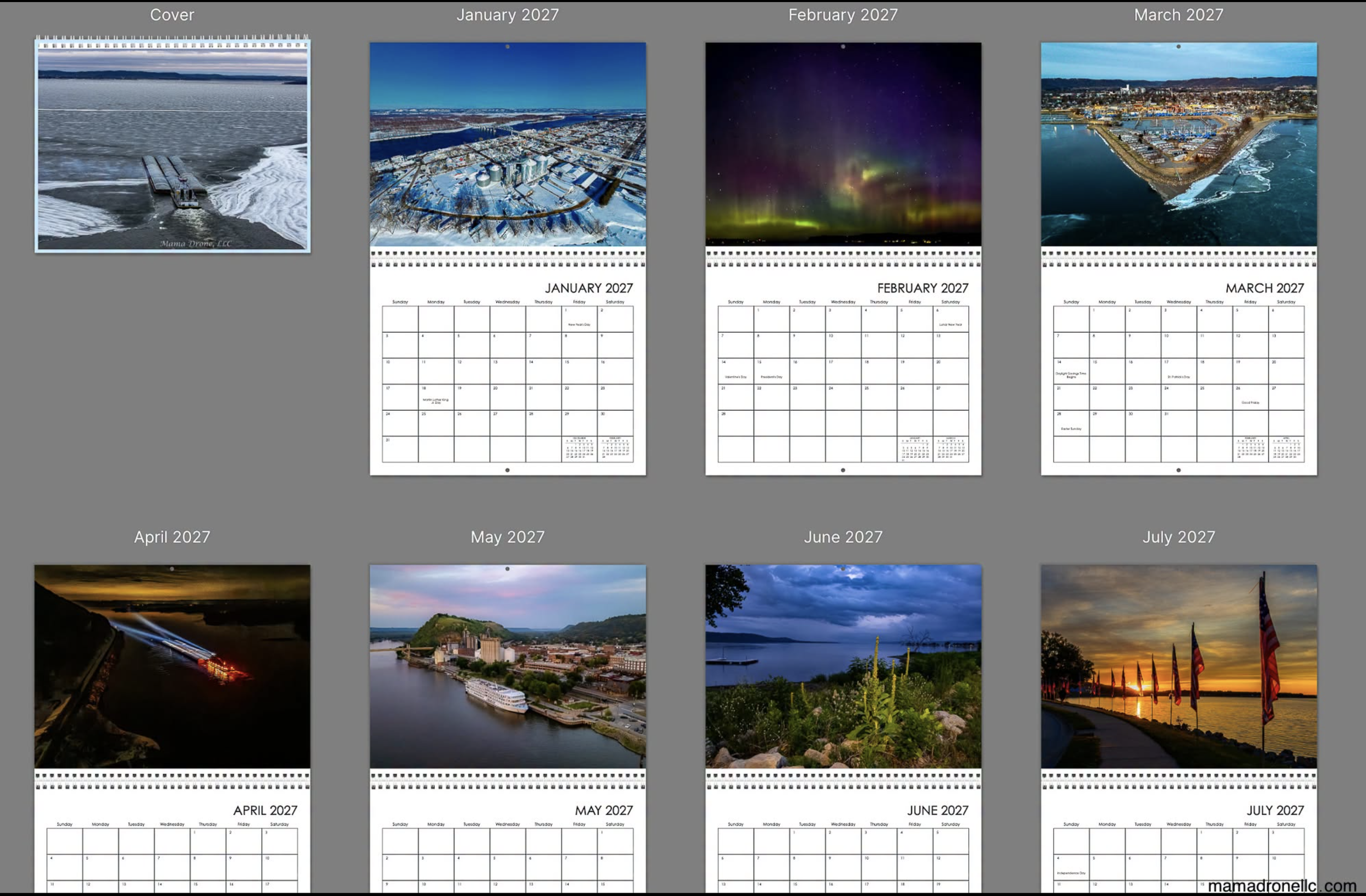
Task: Click Independence Day cell in July
Action: 1071,867
